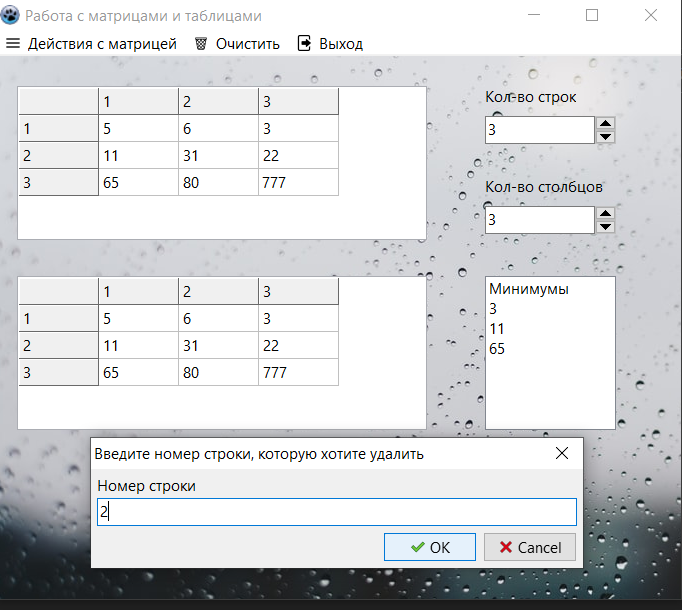Click the application paw icon in title bar
This screenshot has width=682, height=610.
pos(12,16)
